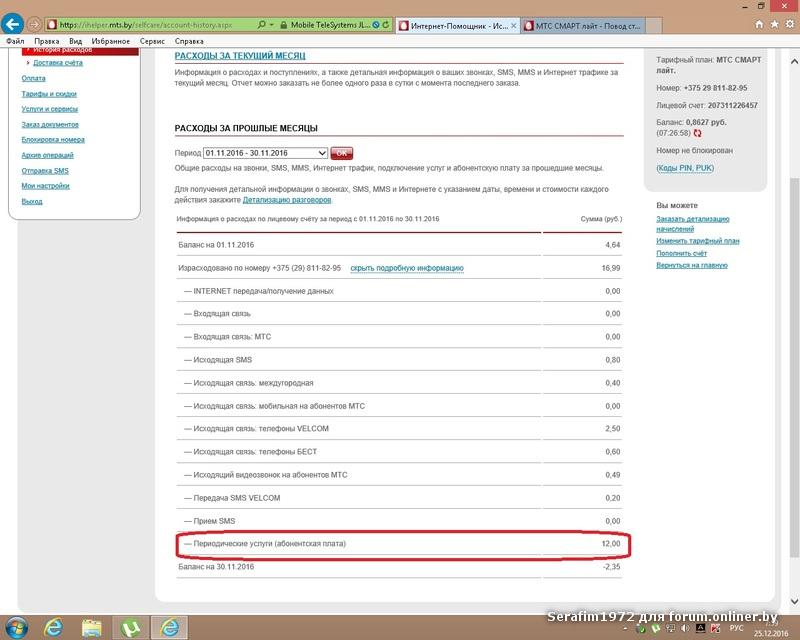Click 'Пополнить счёт' link
800x640 pixels.
pyautogui.click(x=683, y=253)
